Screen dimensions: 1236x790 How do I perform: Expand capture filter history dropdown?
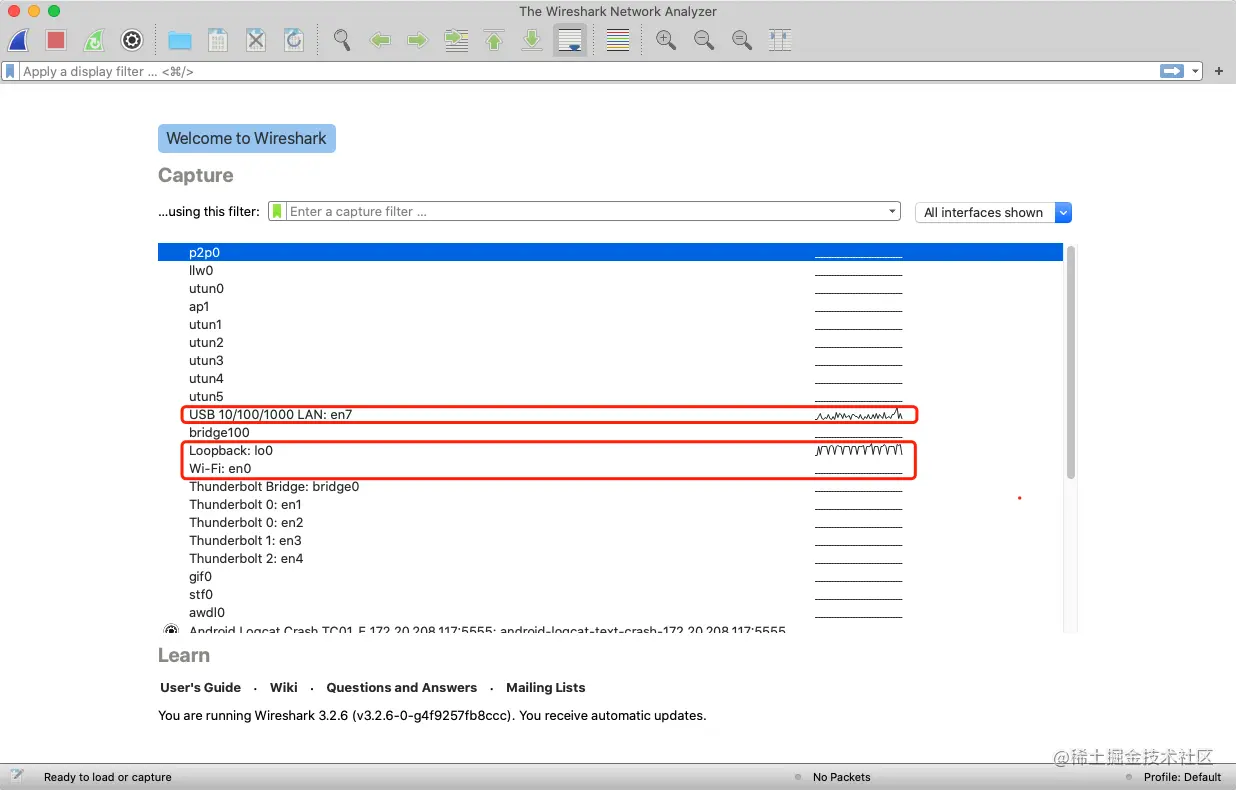(x=893, y=212)
